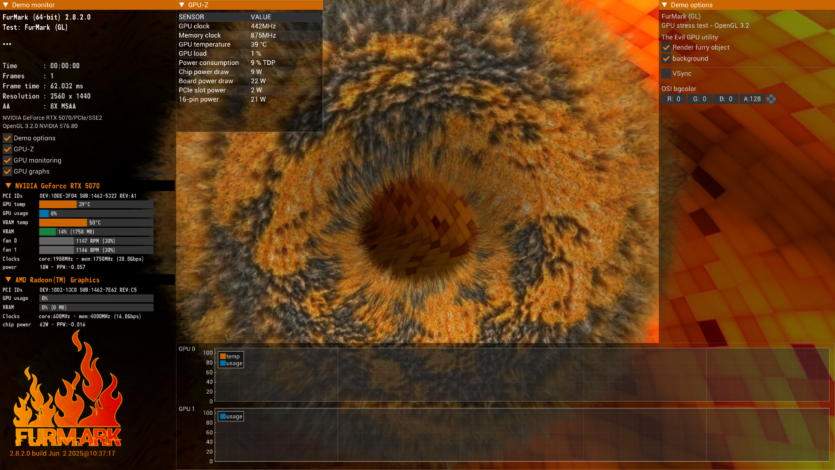Image resolution: width=835 pixels, height=470 pixels.
Task: Click the blue usage legend square in GPU 0 graph
Action: pyautogui.click(x=223, y=363)
